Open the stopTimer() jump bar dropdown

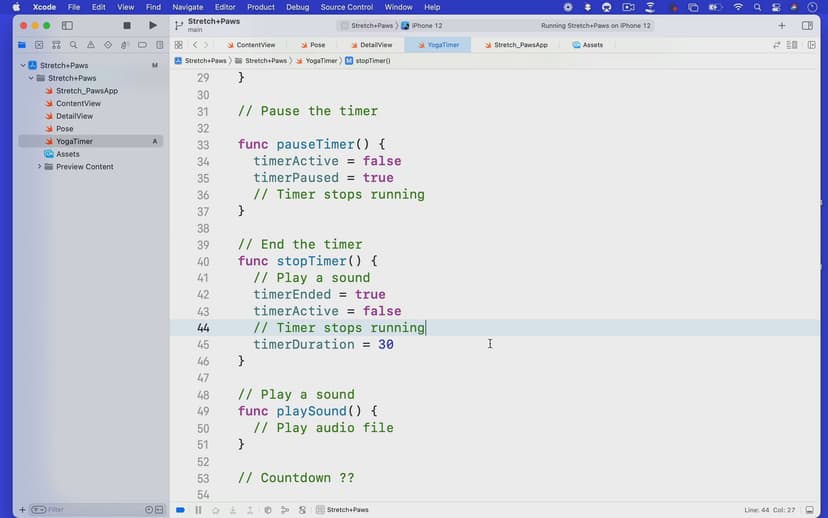(367, 61)
